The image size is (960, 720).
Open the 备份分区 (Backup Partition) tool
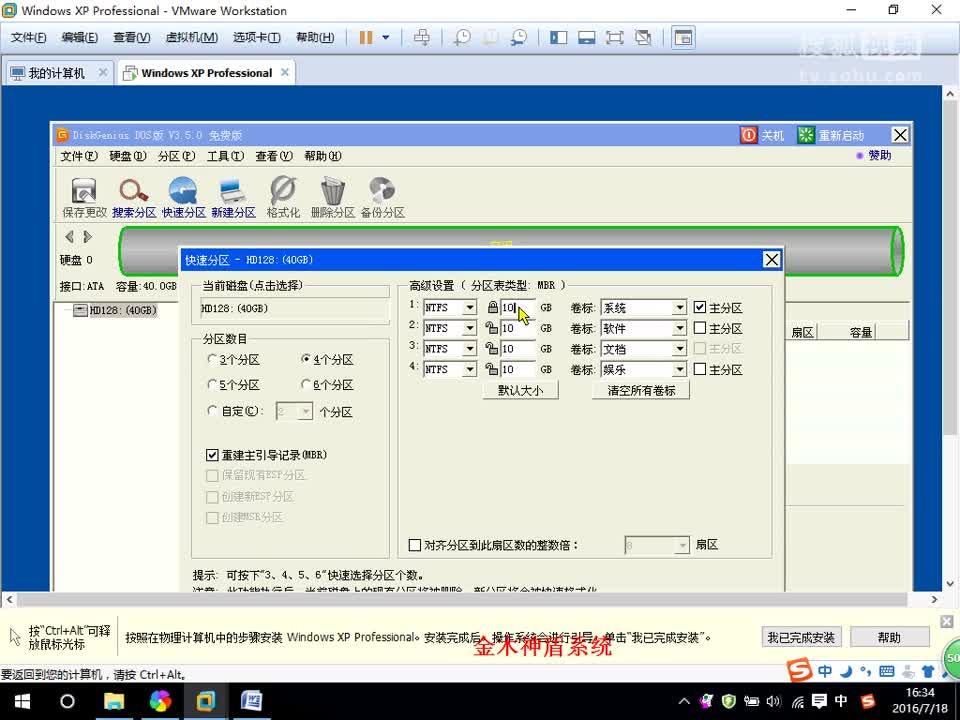point(380,194)
